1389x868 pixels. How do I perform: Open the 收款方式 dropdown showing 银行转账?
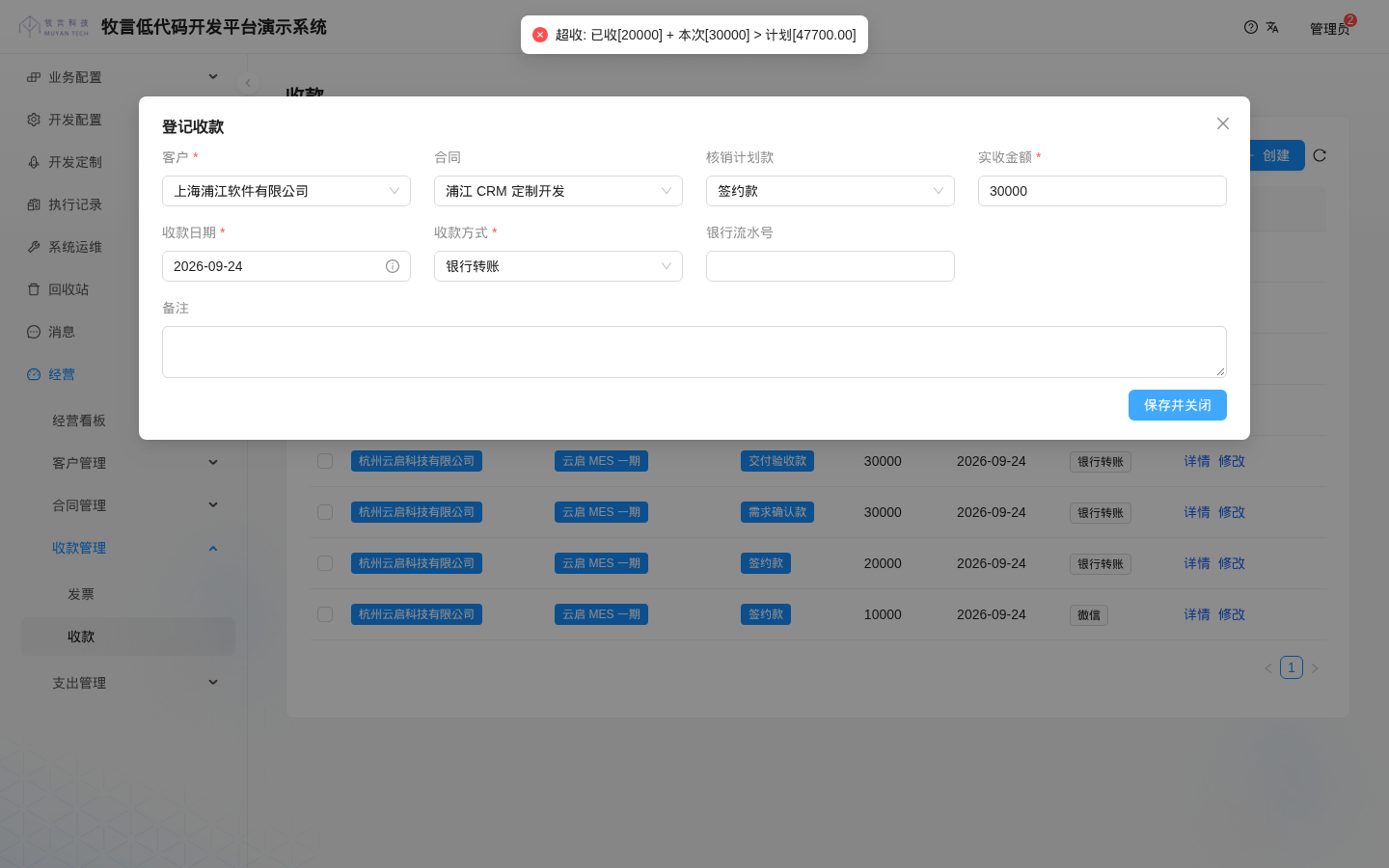coord(558,266)
